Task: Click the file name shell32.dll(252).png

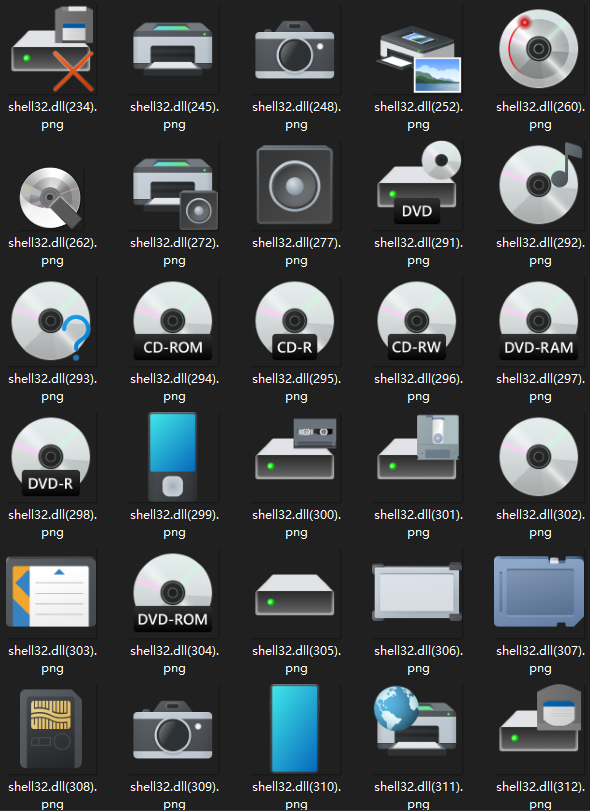Action: click(x=418, y=115)
